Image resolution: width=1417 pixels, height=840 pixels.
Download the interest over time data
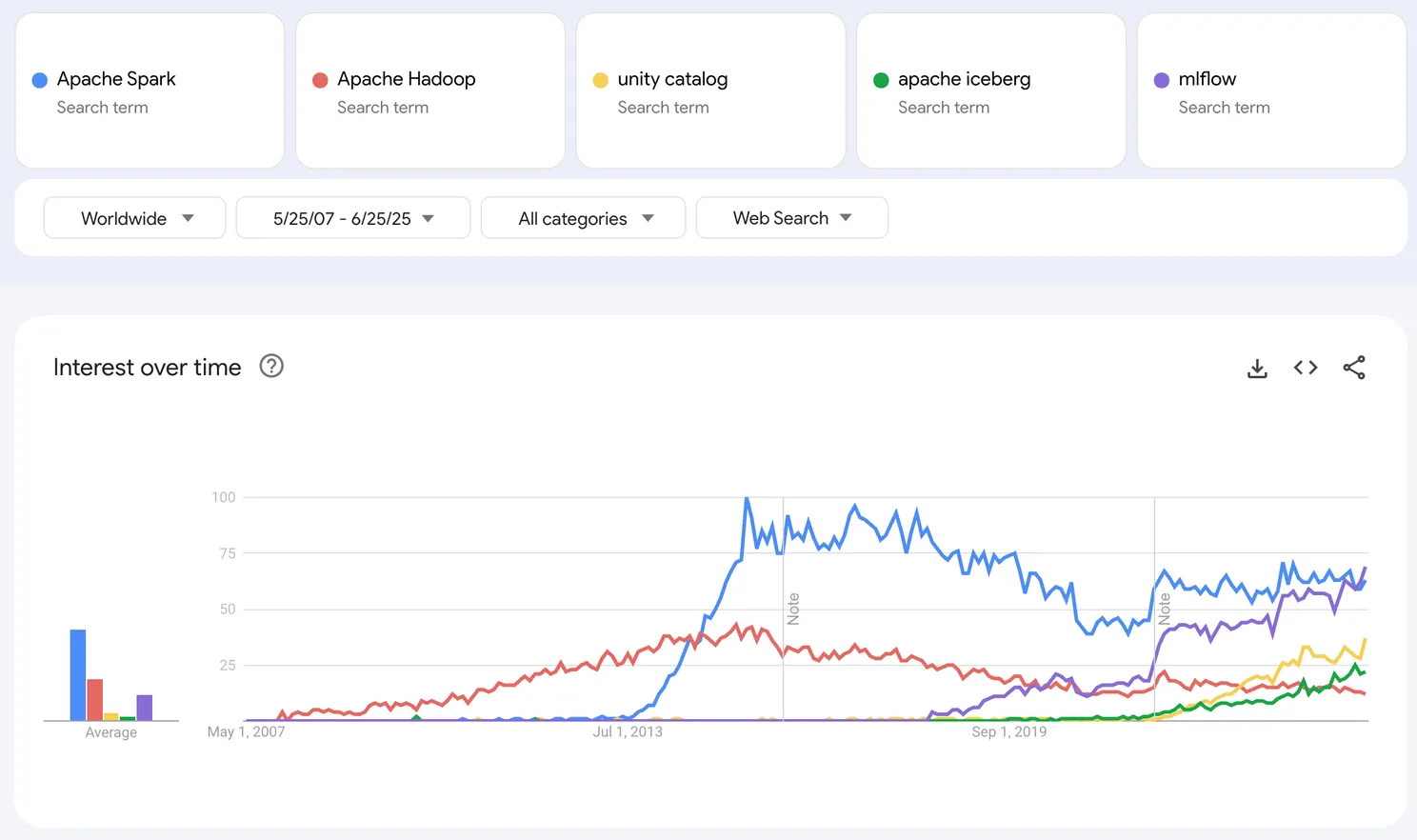click(1257, 368)
